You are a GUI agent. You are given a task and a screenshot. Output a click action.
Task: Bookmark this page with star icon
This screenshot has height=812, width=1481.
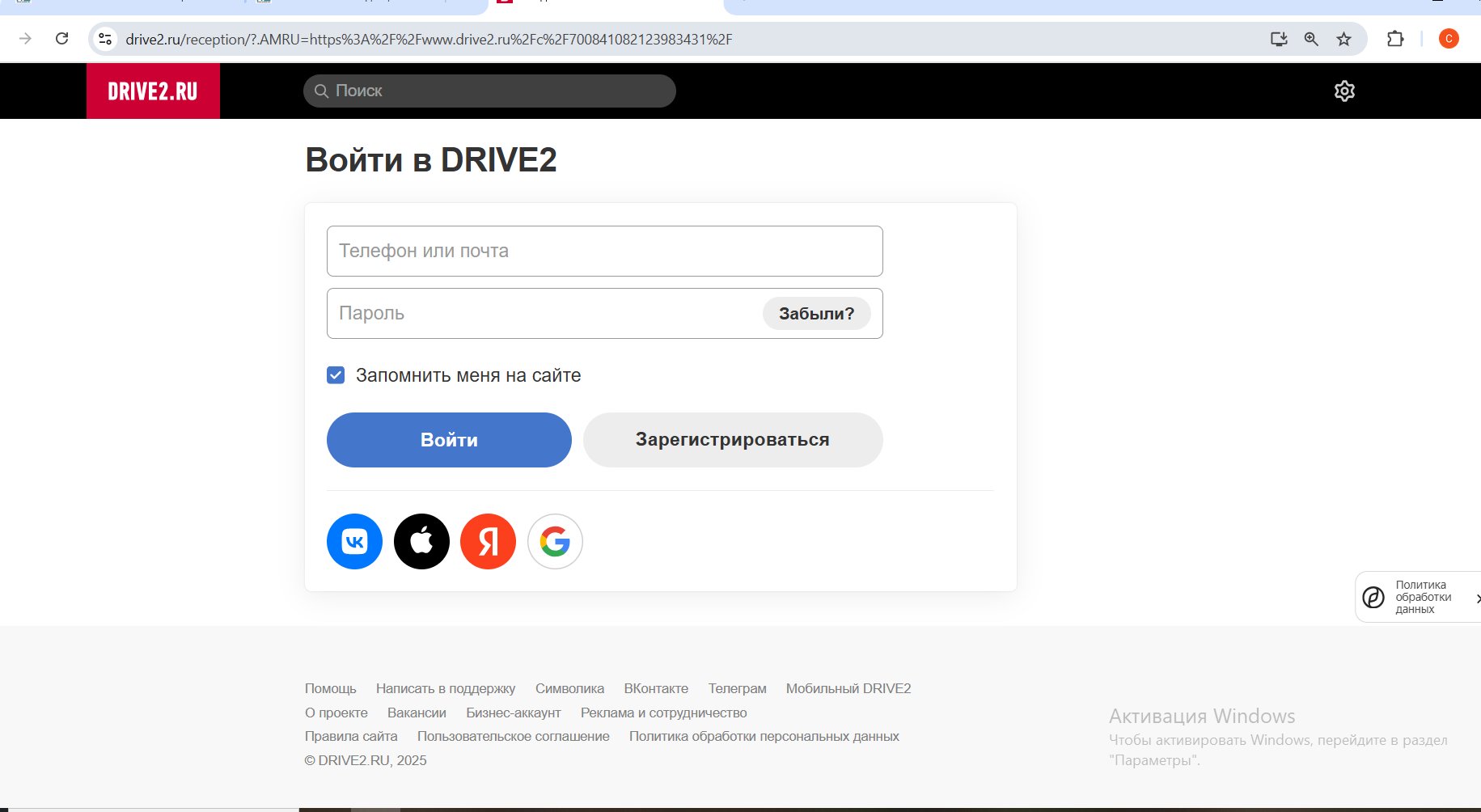[x=1343, y=39]
